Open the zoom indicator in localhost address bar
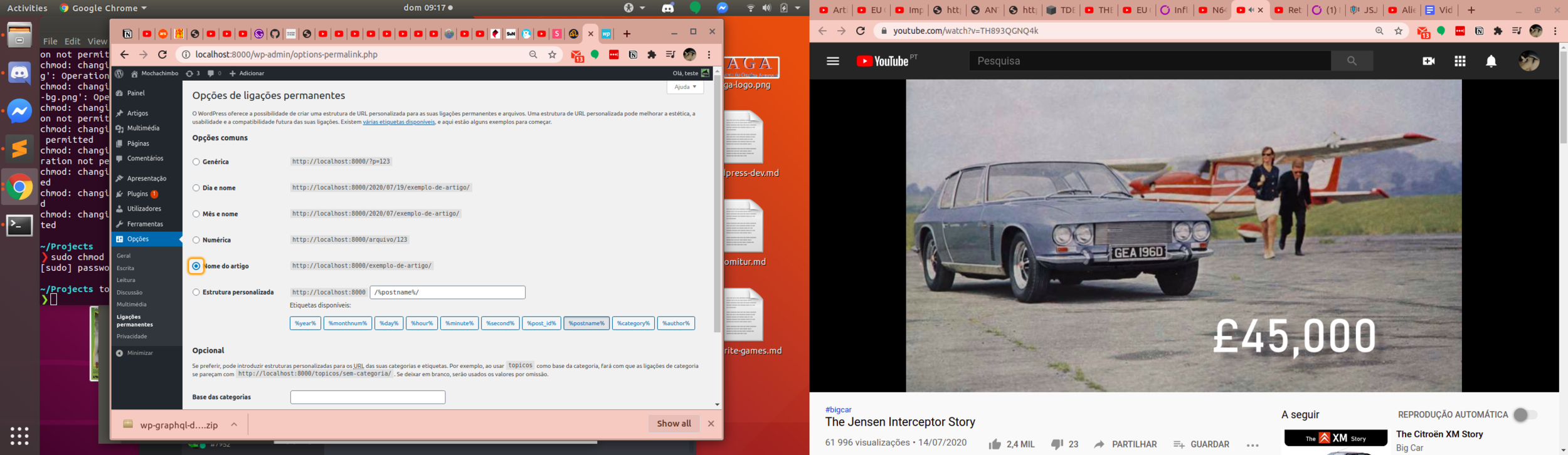 (x=533, y=55)
